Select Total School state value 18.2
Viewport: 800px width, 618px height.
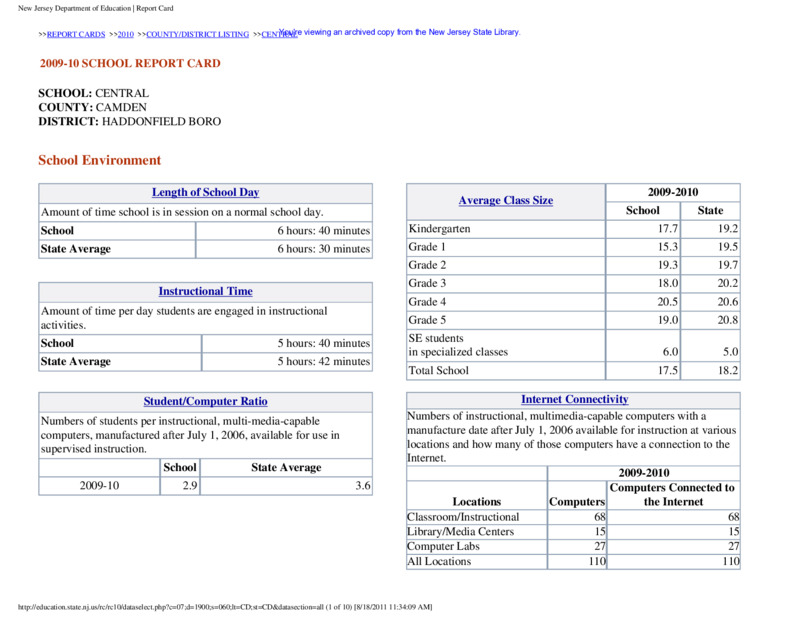(728, 370)
